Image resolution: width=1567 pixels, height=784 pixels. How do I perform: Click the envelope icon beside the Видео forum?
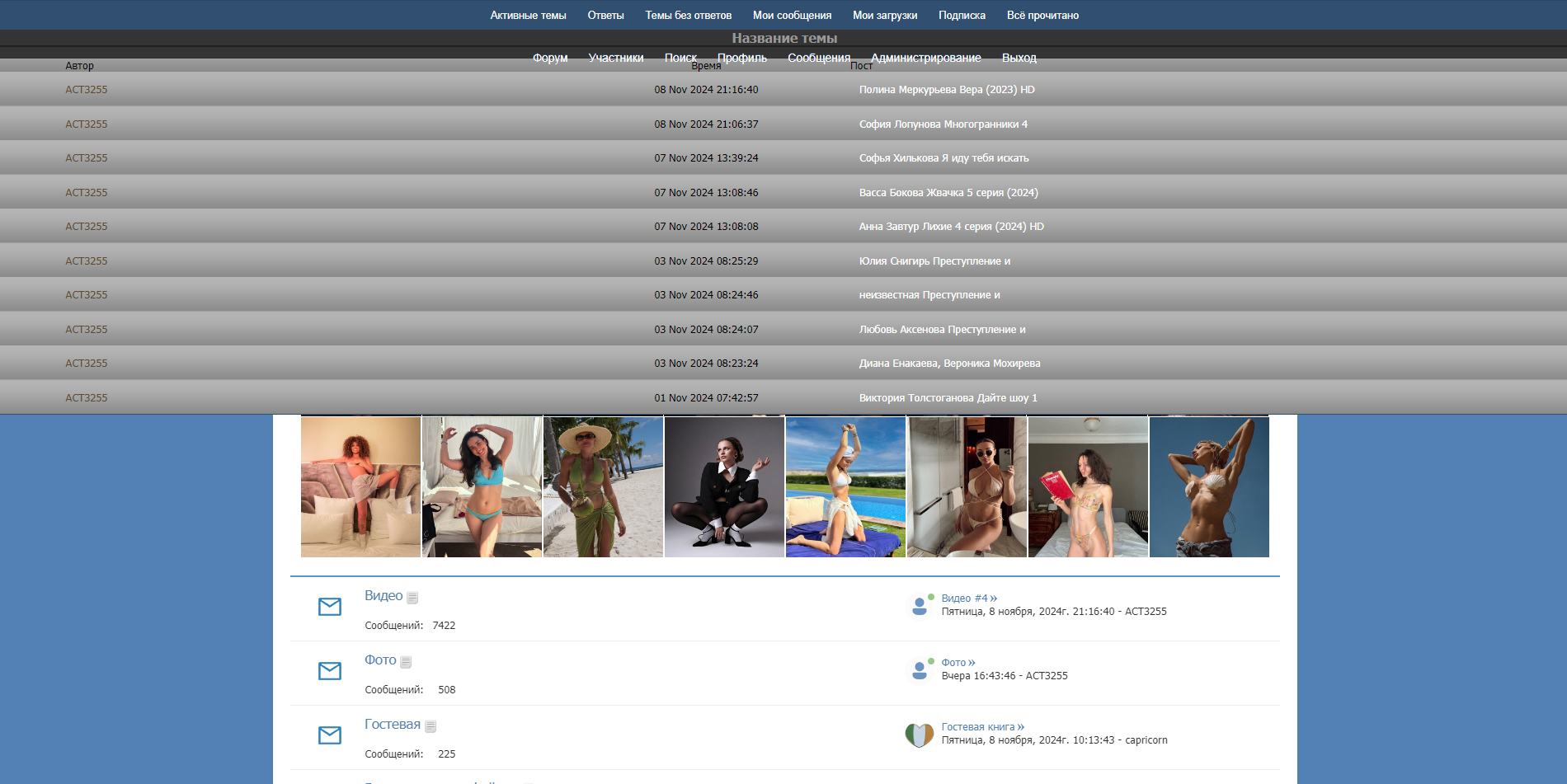click(x=329, y=607)
